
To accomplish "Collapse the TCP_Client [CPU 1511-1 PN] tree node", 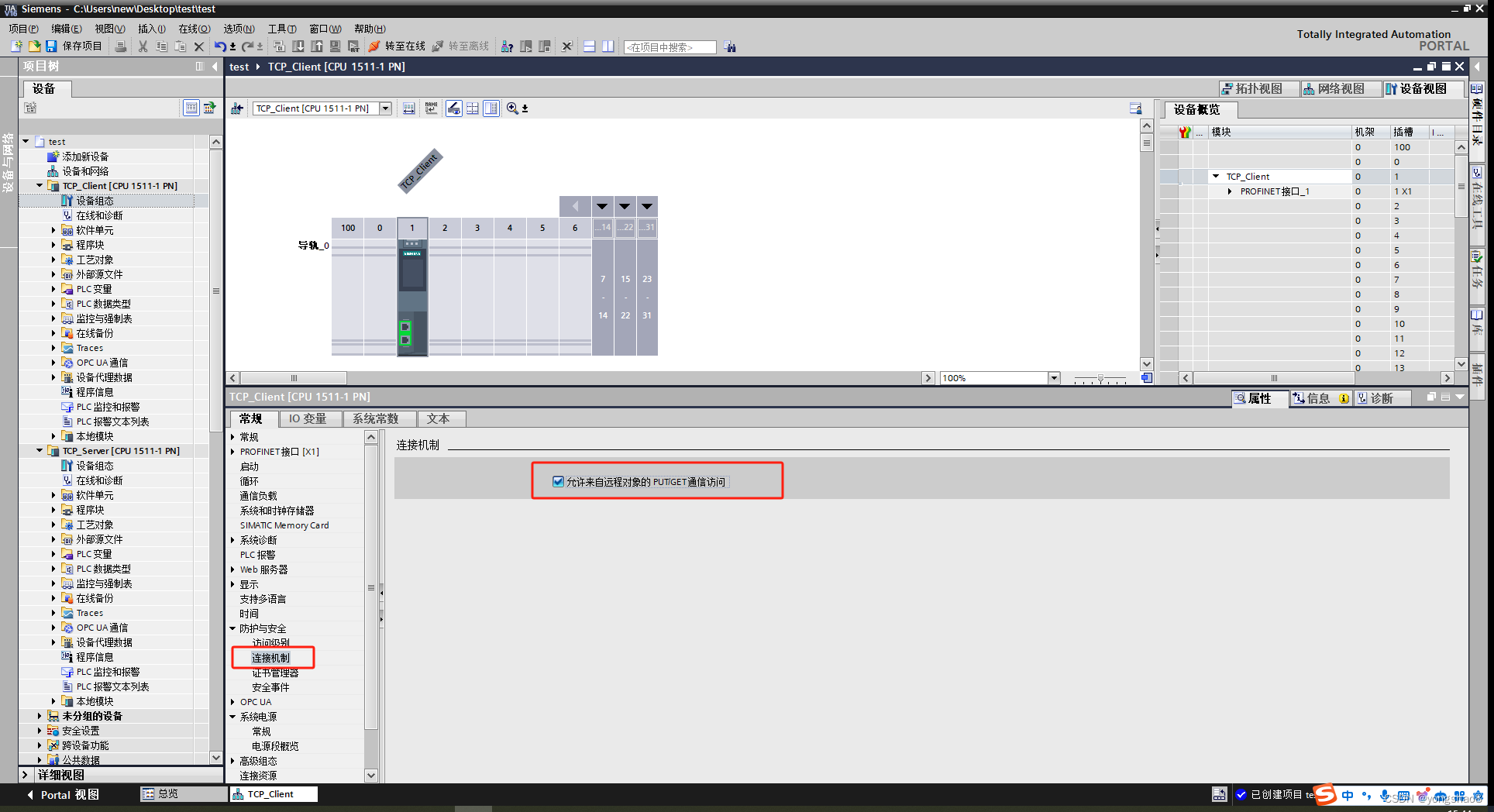I will 40,186.
